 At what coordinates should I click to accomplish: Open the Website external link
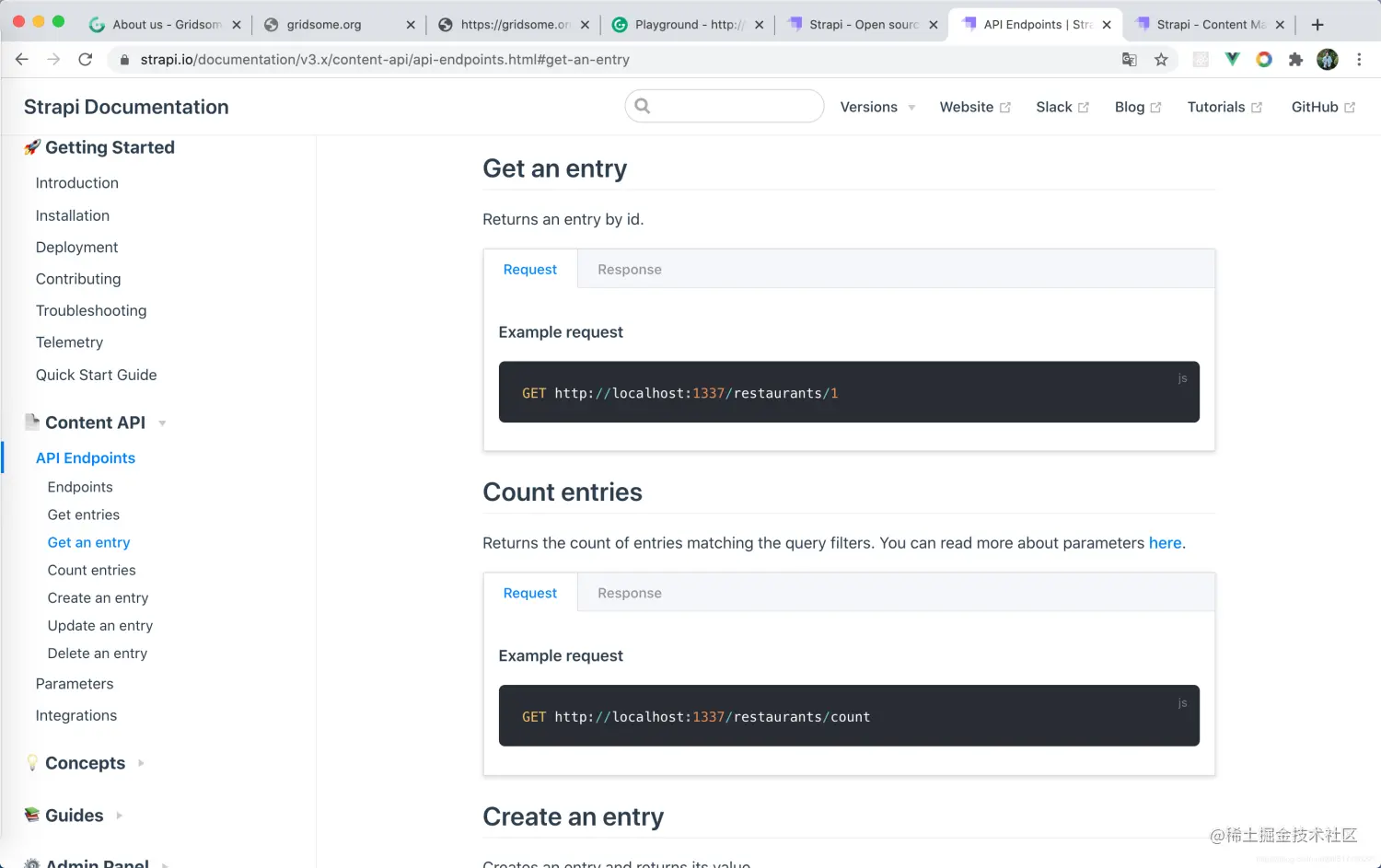(975, 107)
